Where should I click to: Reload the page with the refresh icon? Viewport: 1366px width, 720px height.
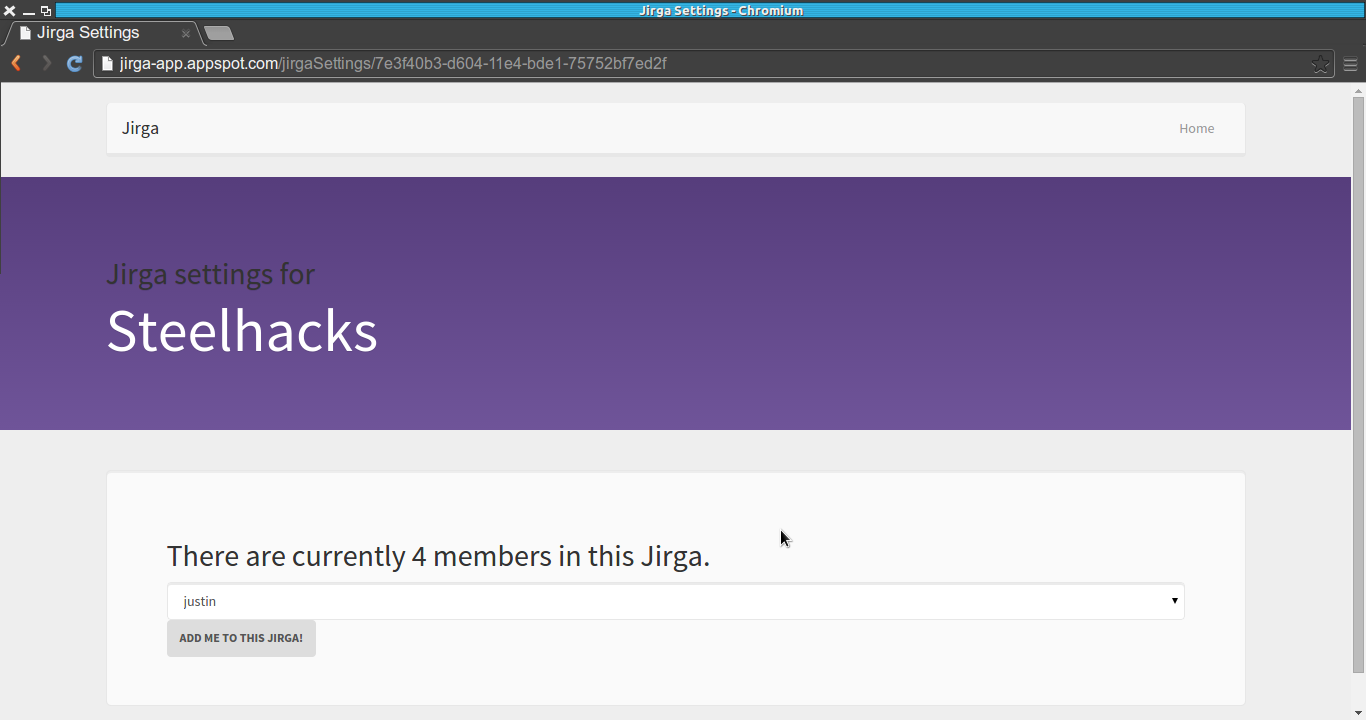(74, 64)
